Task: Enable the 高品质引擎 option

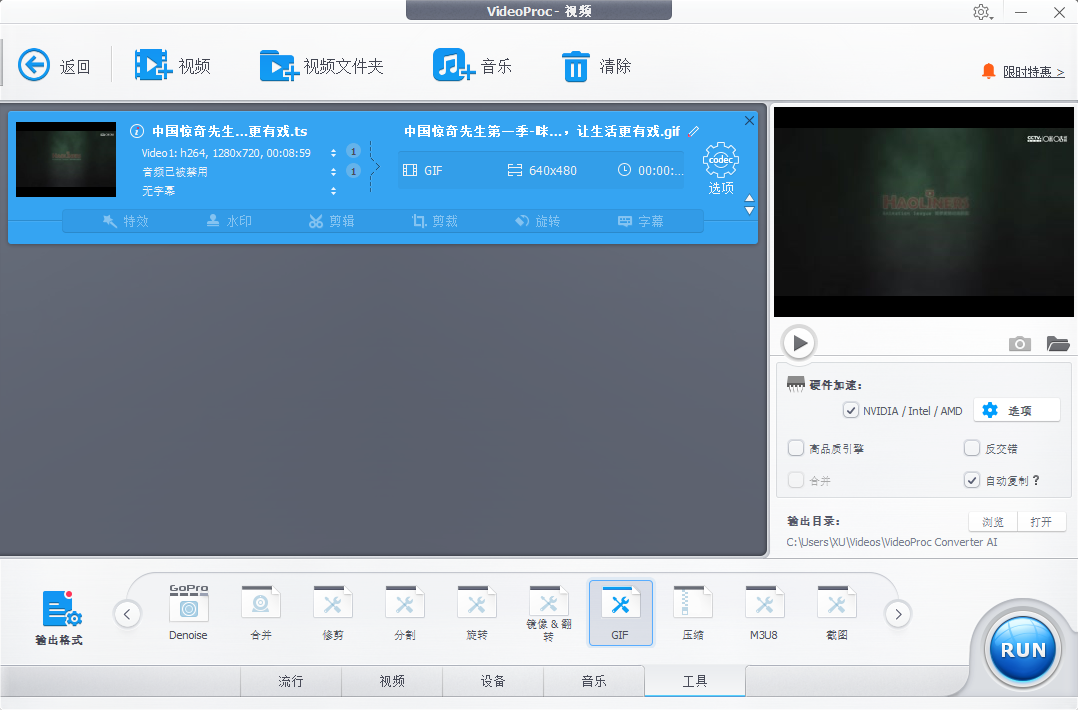Action: [796, 448]
